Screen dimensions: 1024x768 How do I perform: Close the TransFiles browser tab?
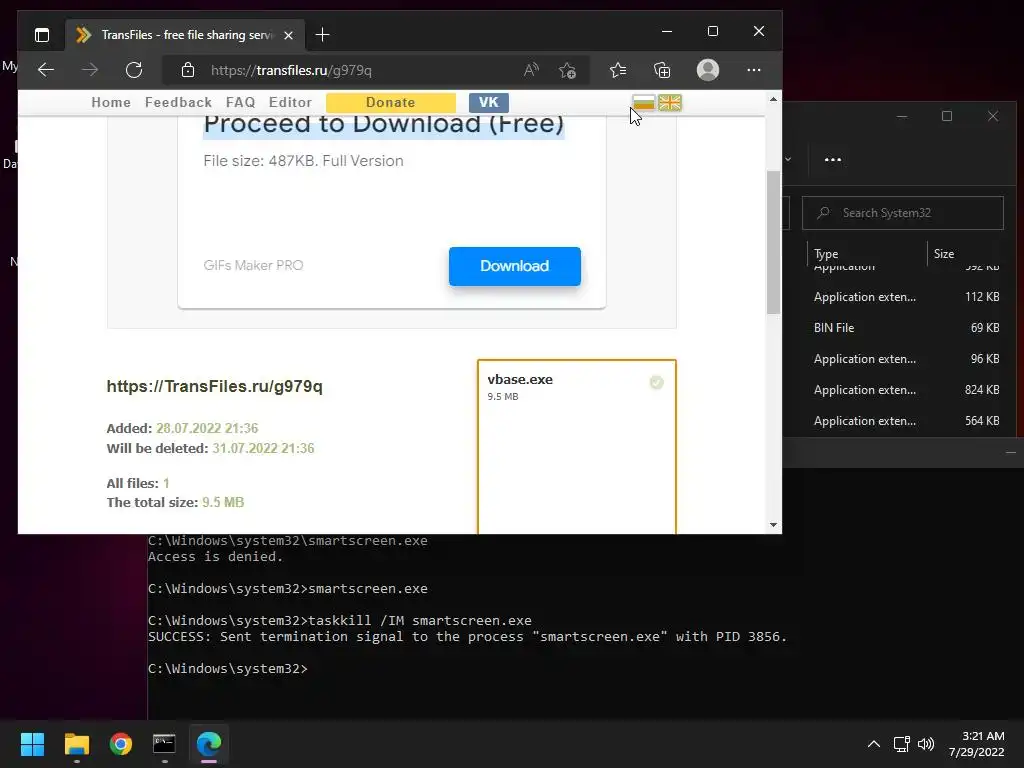point(288,35)
